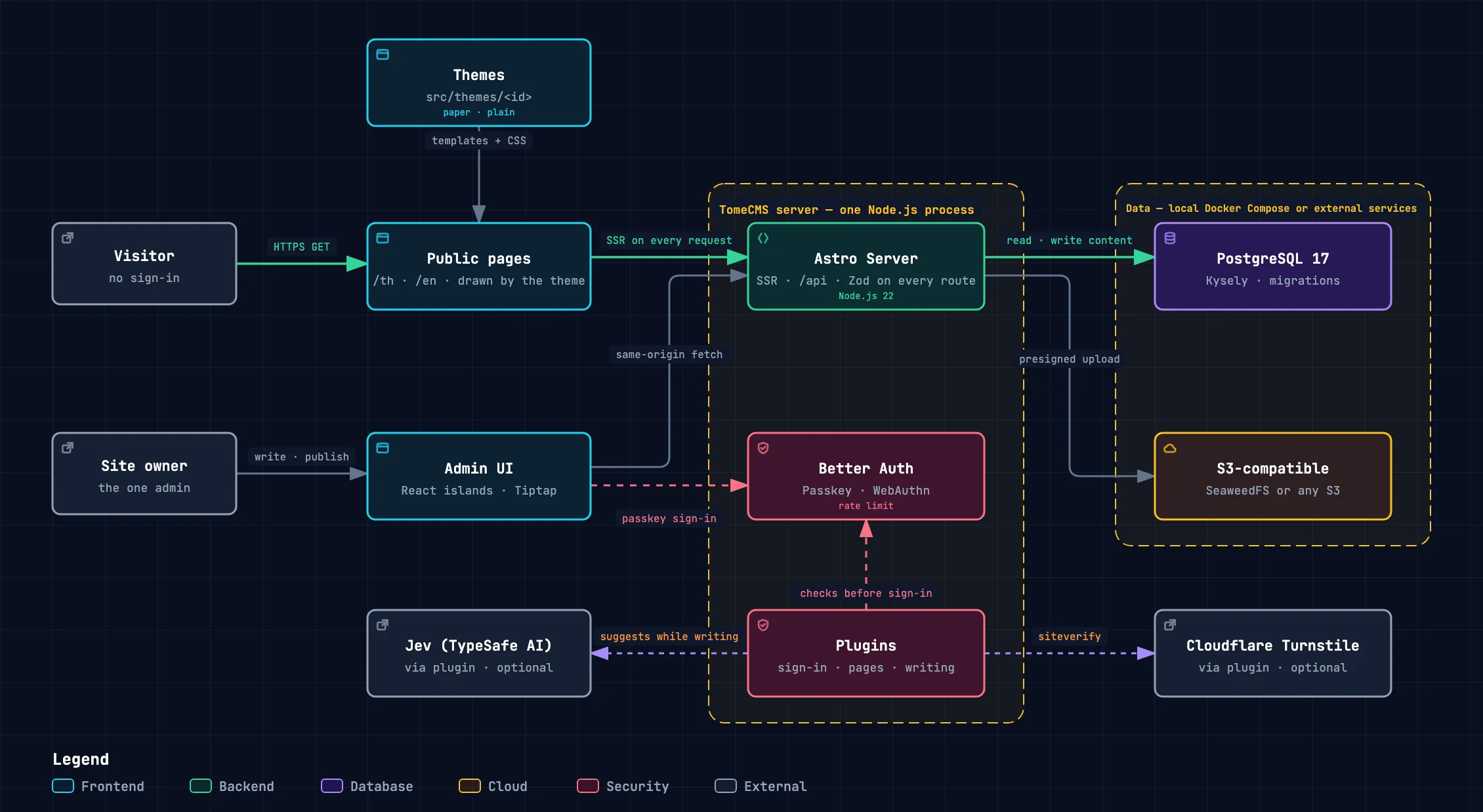Click the Database legend color swatch
The width and height of the screenshot is (1483, 812).
(332, 786)
